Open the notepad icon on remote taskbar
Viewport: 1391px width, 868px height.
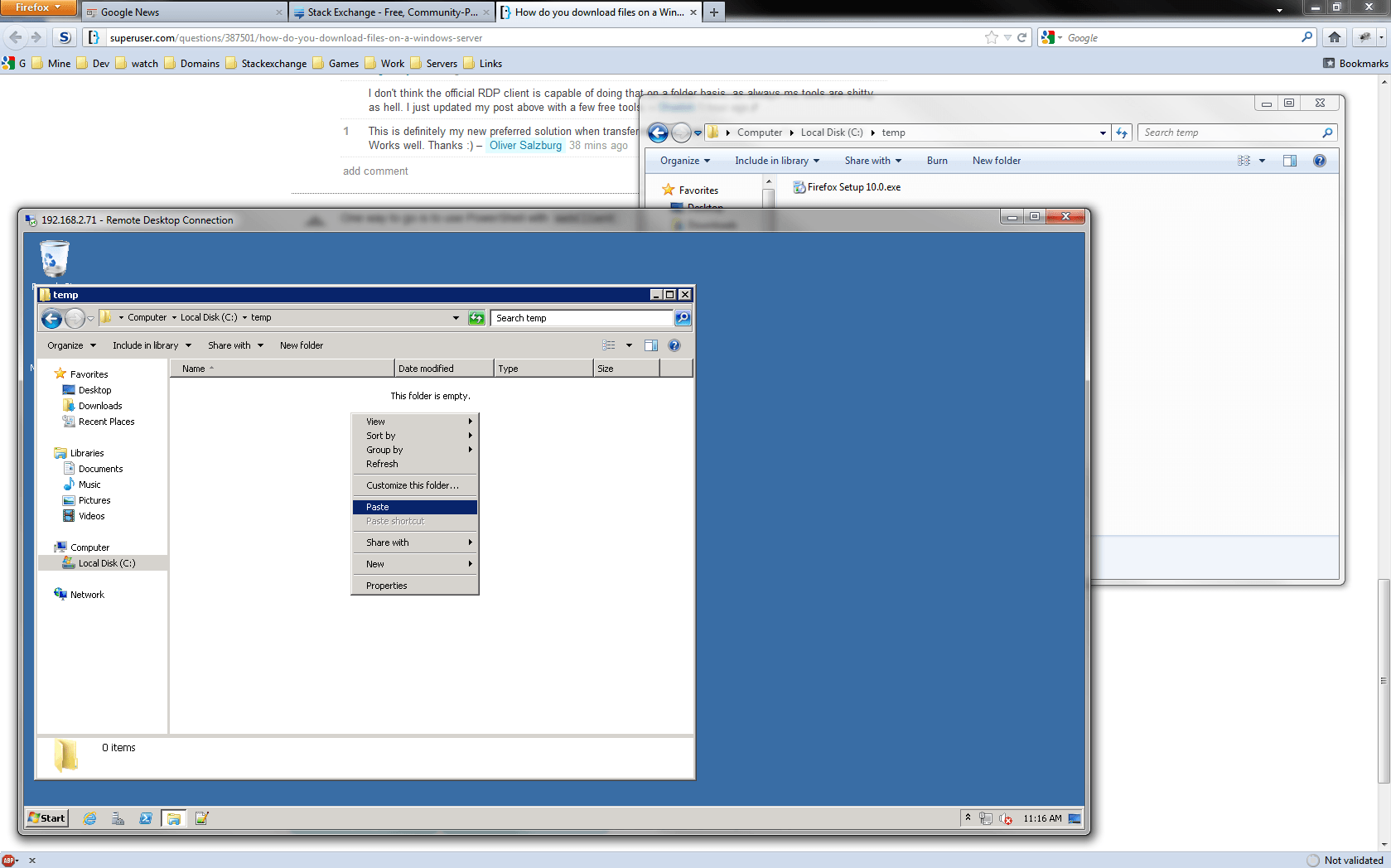click(201, 818)
